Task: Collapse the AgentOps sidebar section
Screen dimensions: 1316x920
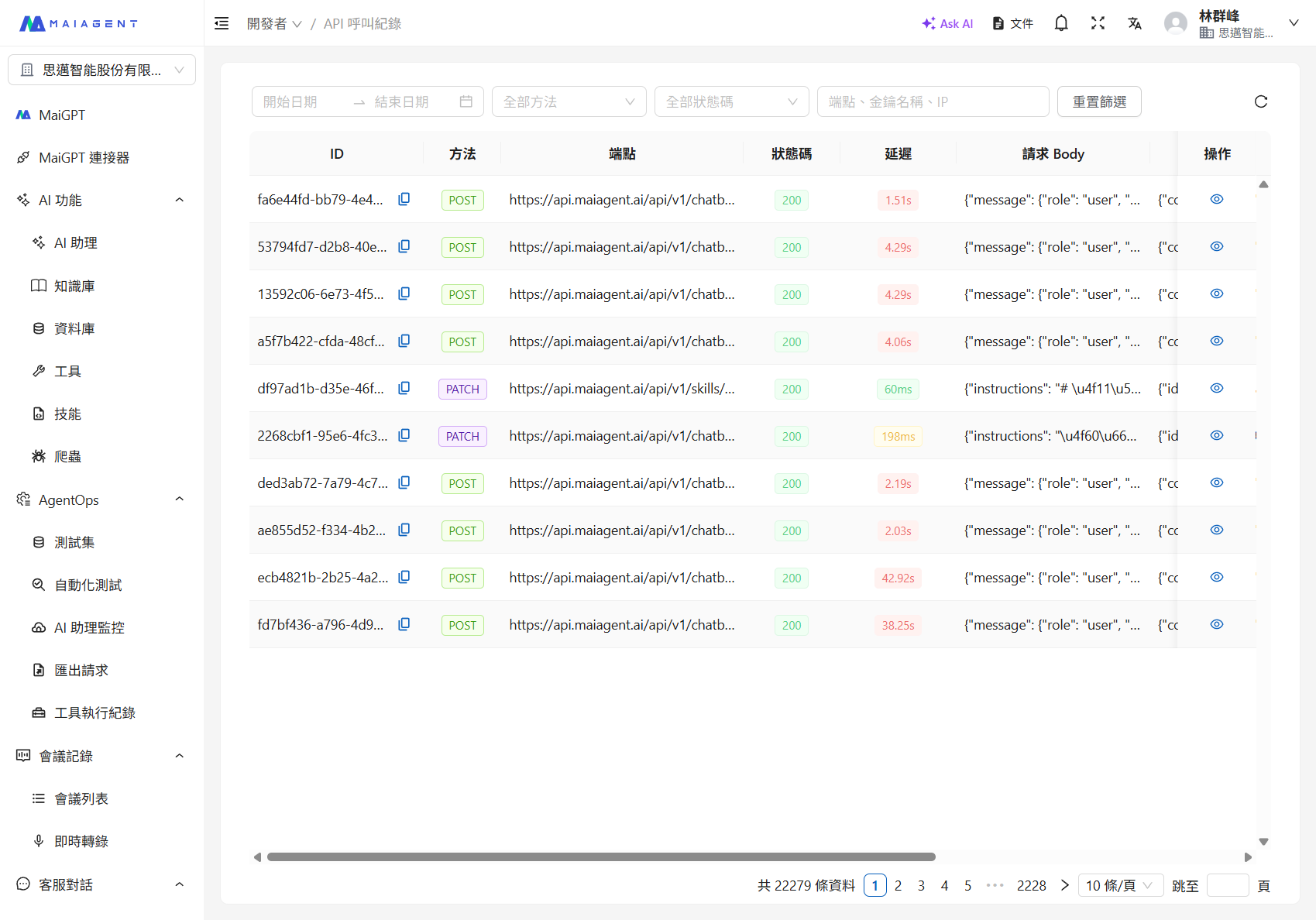Action: (179, 499)
